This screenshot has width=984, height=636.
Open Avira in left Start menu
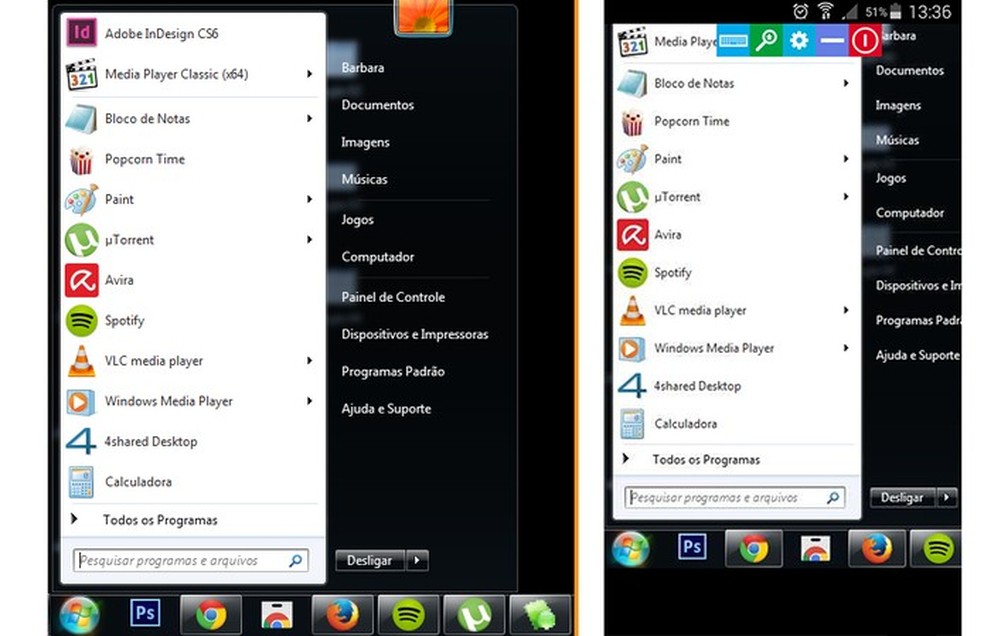(x=193, y=280)
